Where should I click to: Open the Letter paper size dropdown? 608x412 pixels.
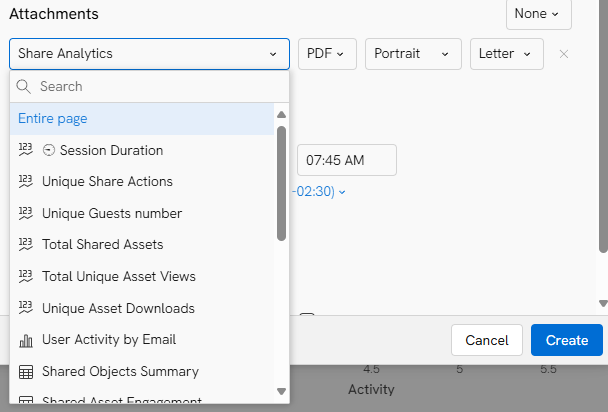507,54
